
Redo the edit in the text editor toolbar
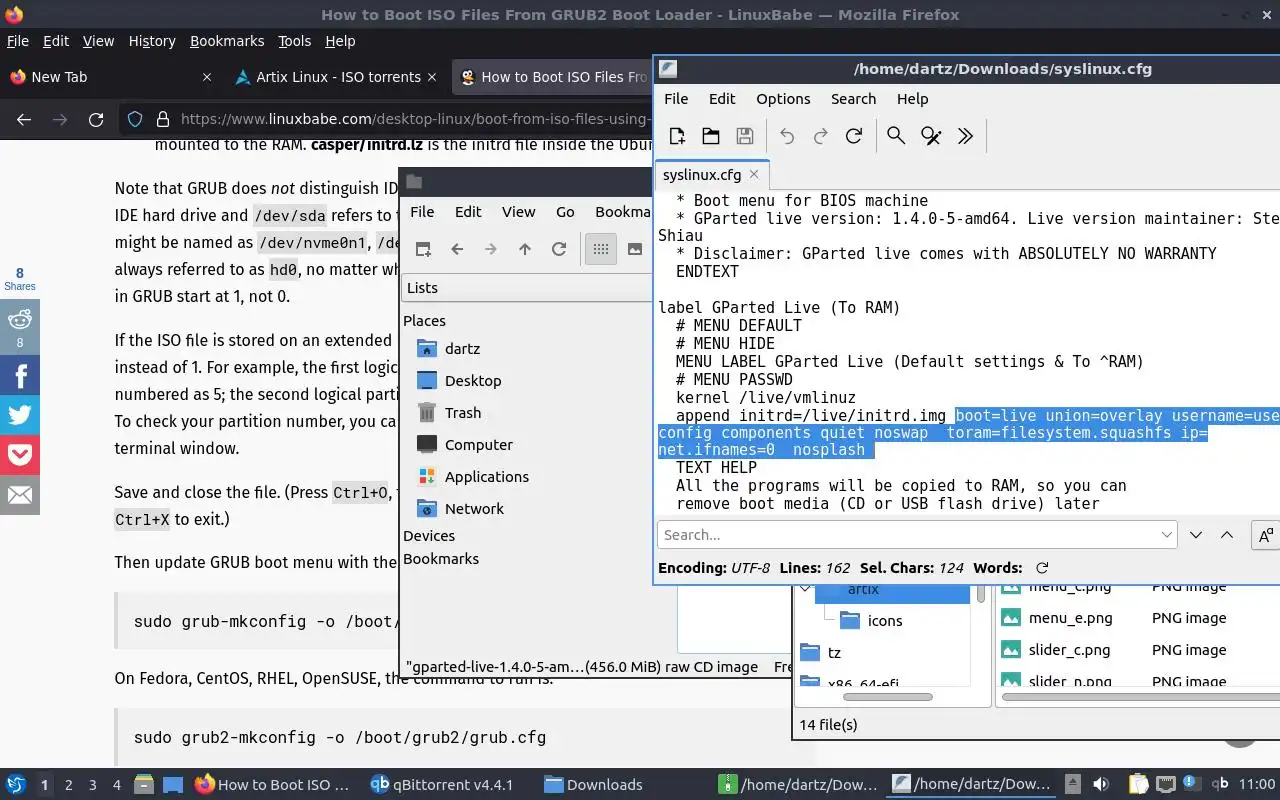coord(820,136)
